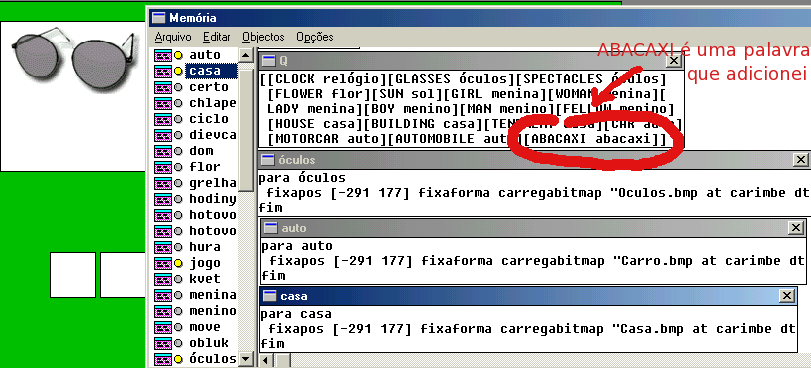The height and width of the screenshot is (368, 811).
Task: Select the "move" entry label
Action: pos(205,327)
